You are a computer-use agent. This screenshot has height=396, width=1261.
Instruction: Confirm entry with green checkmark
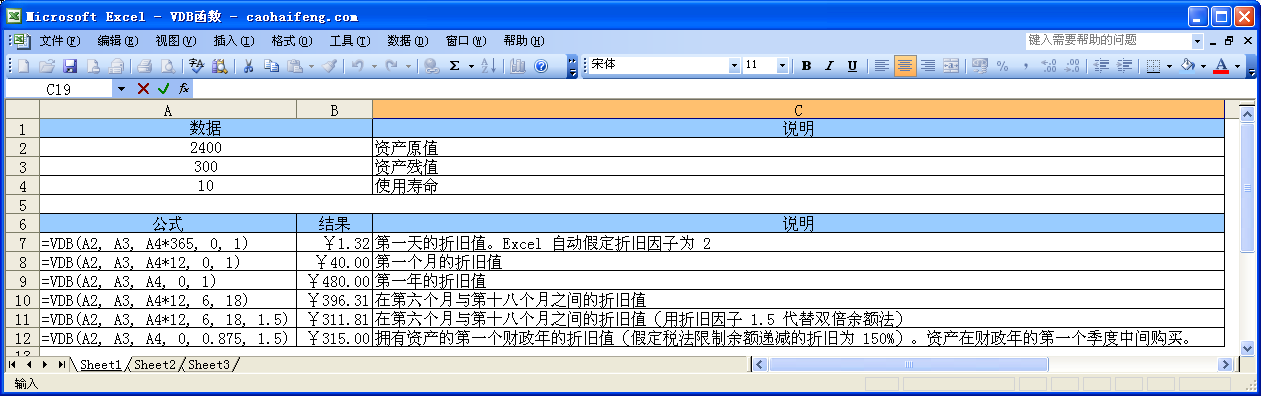click(163, 89)
